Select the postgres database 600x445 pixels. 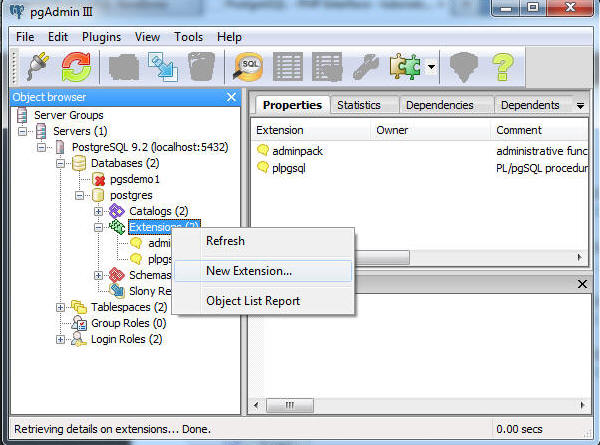pyautogui.click(x=131, y=196)
